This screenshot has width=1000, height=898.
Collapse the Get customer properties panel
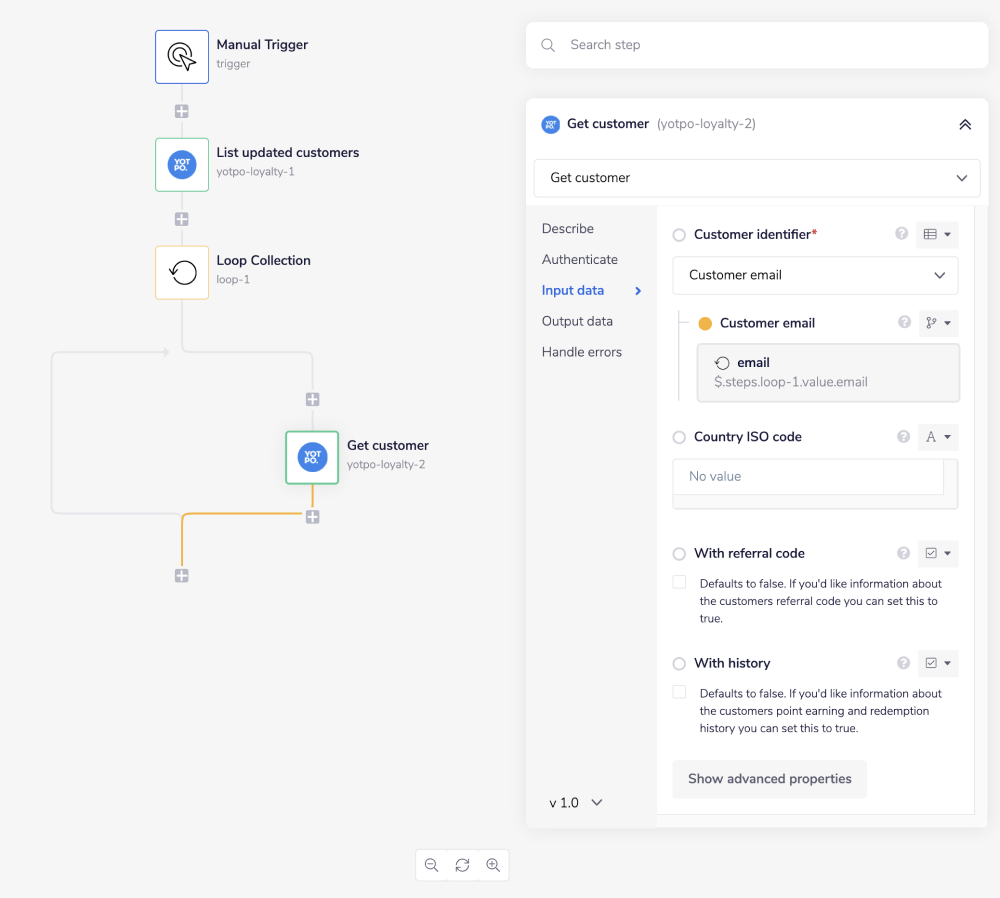click(964, 124)
